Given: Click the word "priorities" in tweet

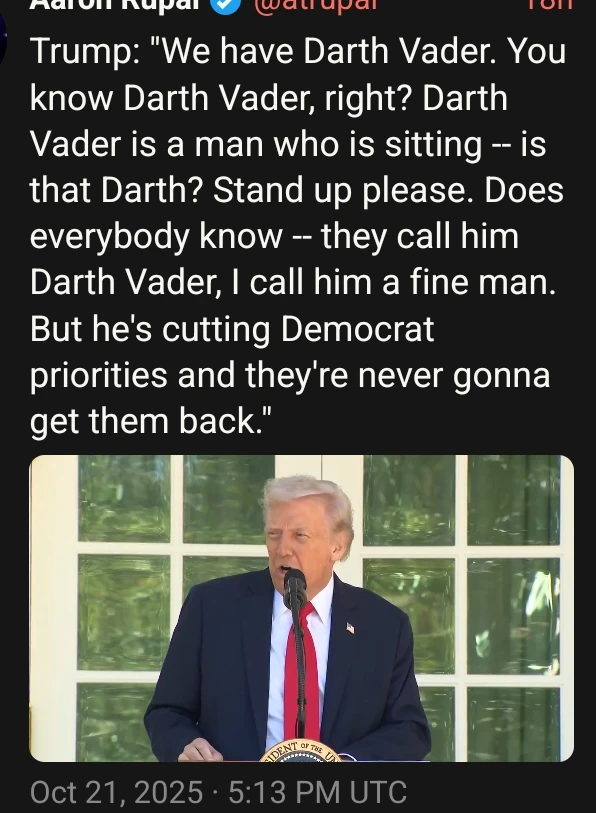Looking at the screenshot, I should click(99, 376).
